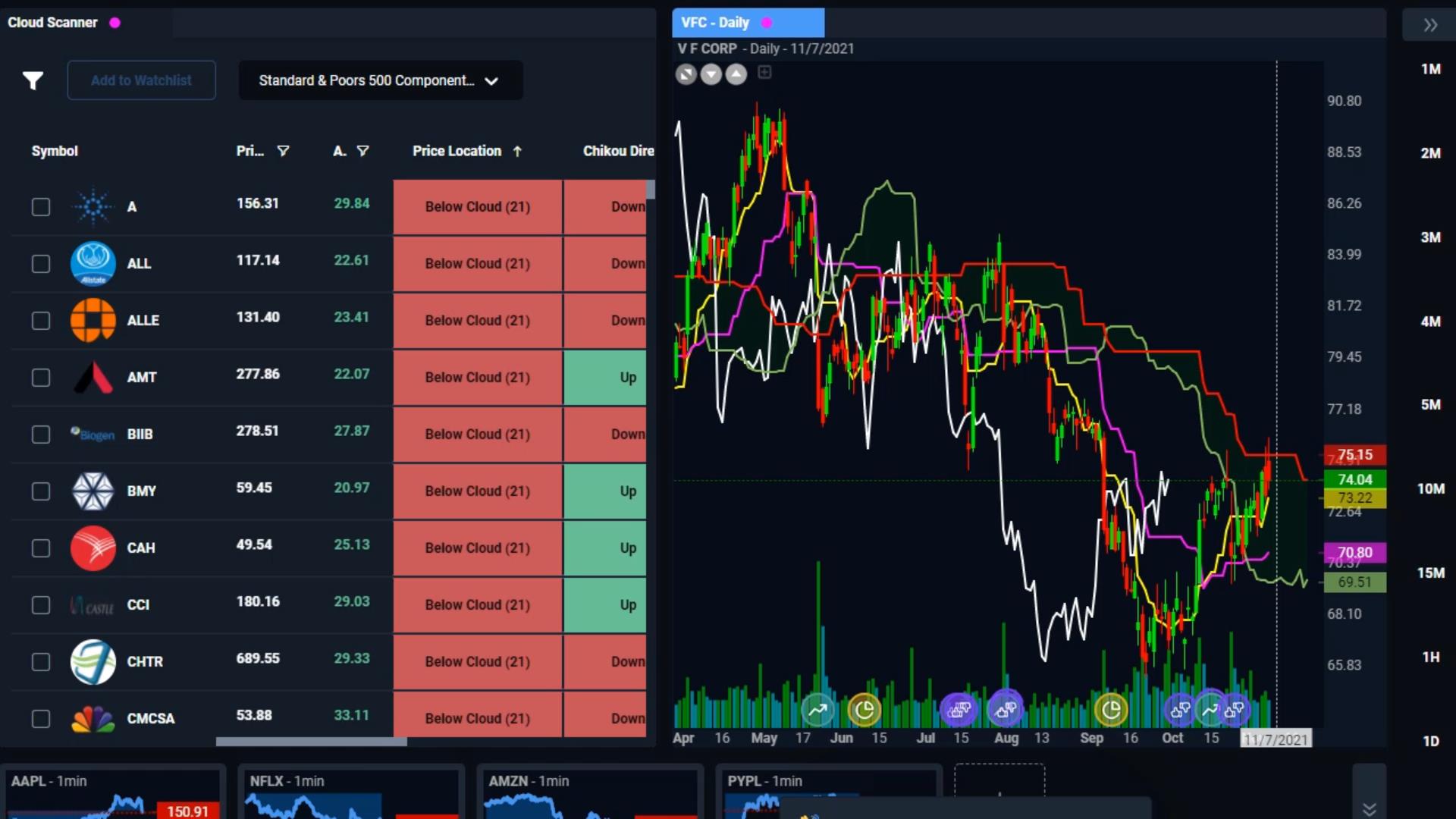Tick the checkbox for CHTR
Viewport: 1456px width, 819px height.
(x=41, y=662)
